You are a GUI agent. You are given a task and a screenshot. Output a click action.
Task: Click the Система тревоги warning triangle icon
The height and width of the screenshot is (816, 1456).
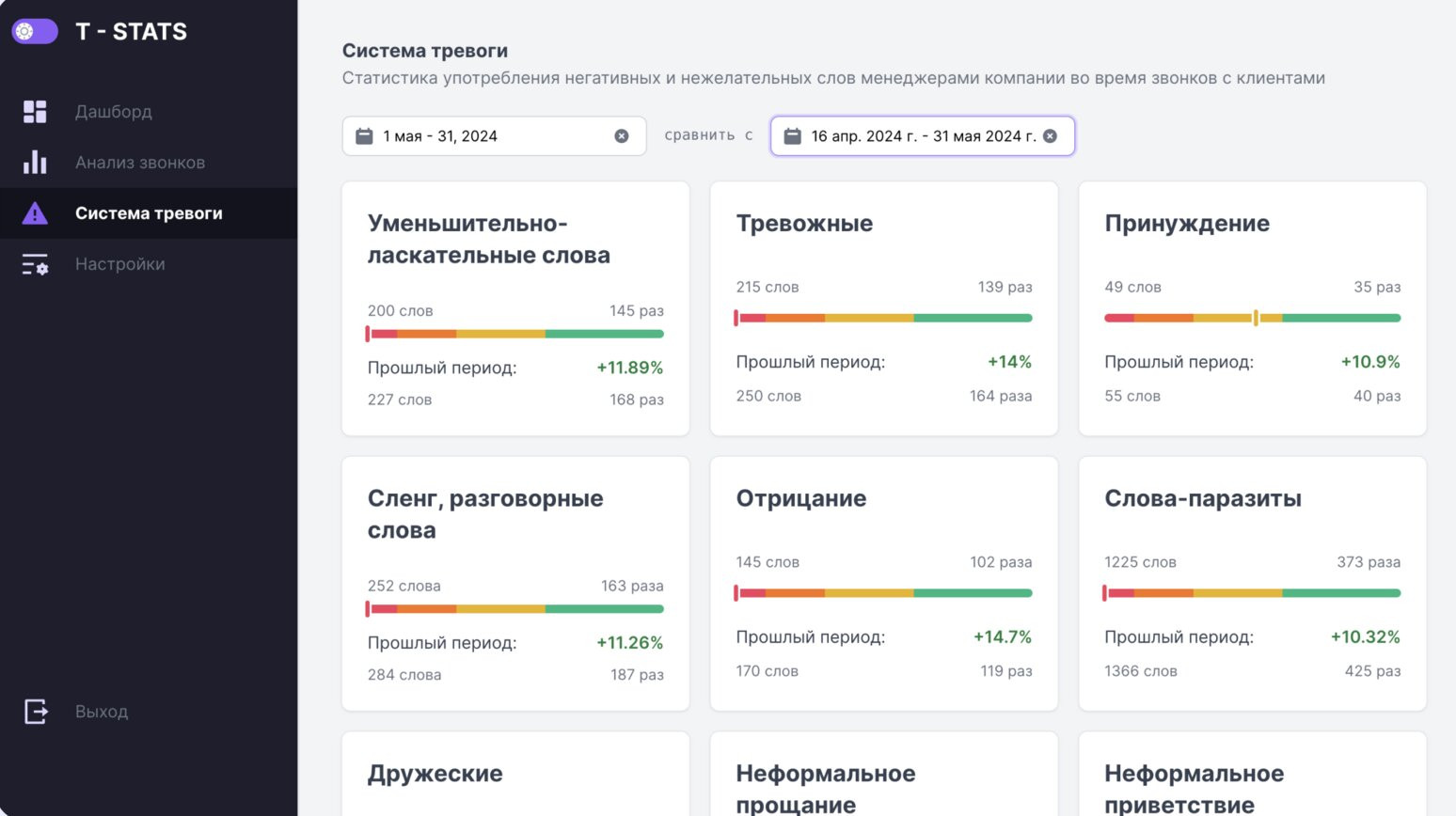coord(35,213)
